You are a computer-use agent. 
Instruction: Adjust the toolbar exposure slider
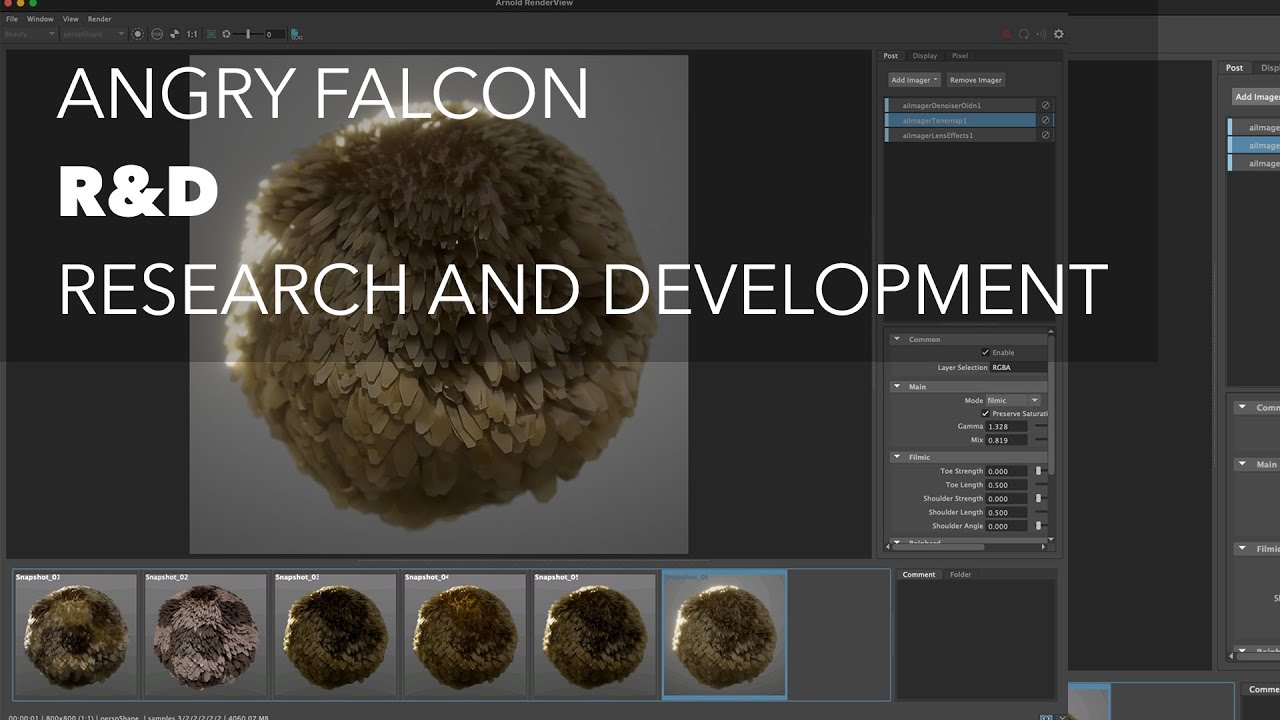click(248, 34)
